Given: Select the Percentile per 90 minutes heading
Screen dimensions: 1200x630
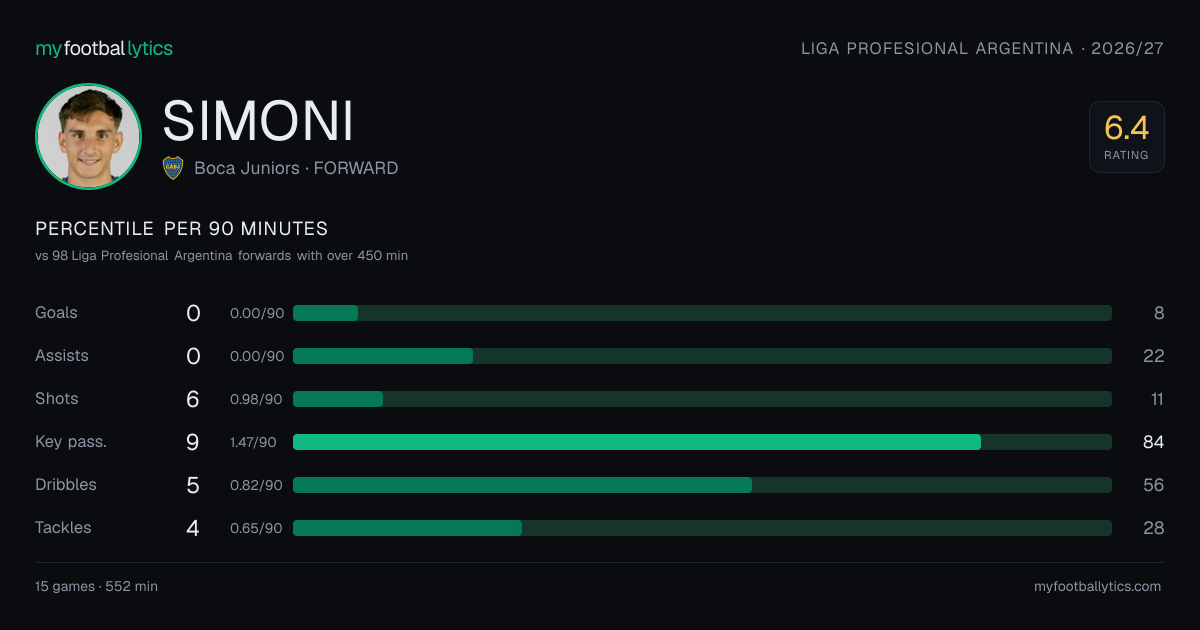Looking at the screenshot, I should [x=182, y=229].
